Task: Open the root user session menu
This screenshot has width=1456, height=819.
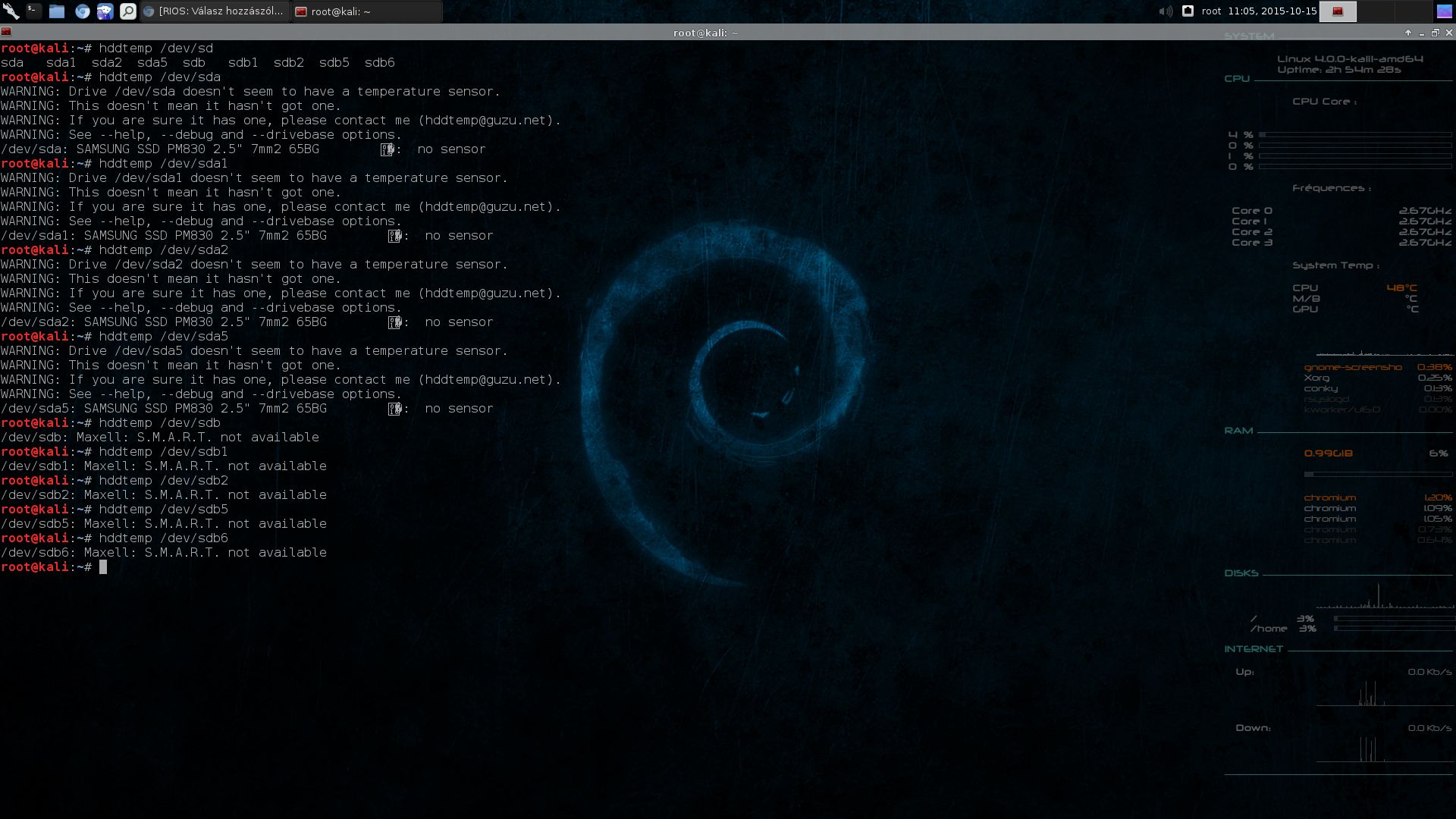Action: pos(1211,11)
